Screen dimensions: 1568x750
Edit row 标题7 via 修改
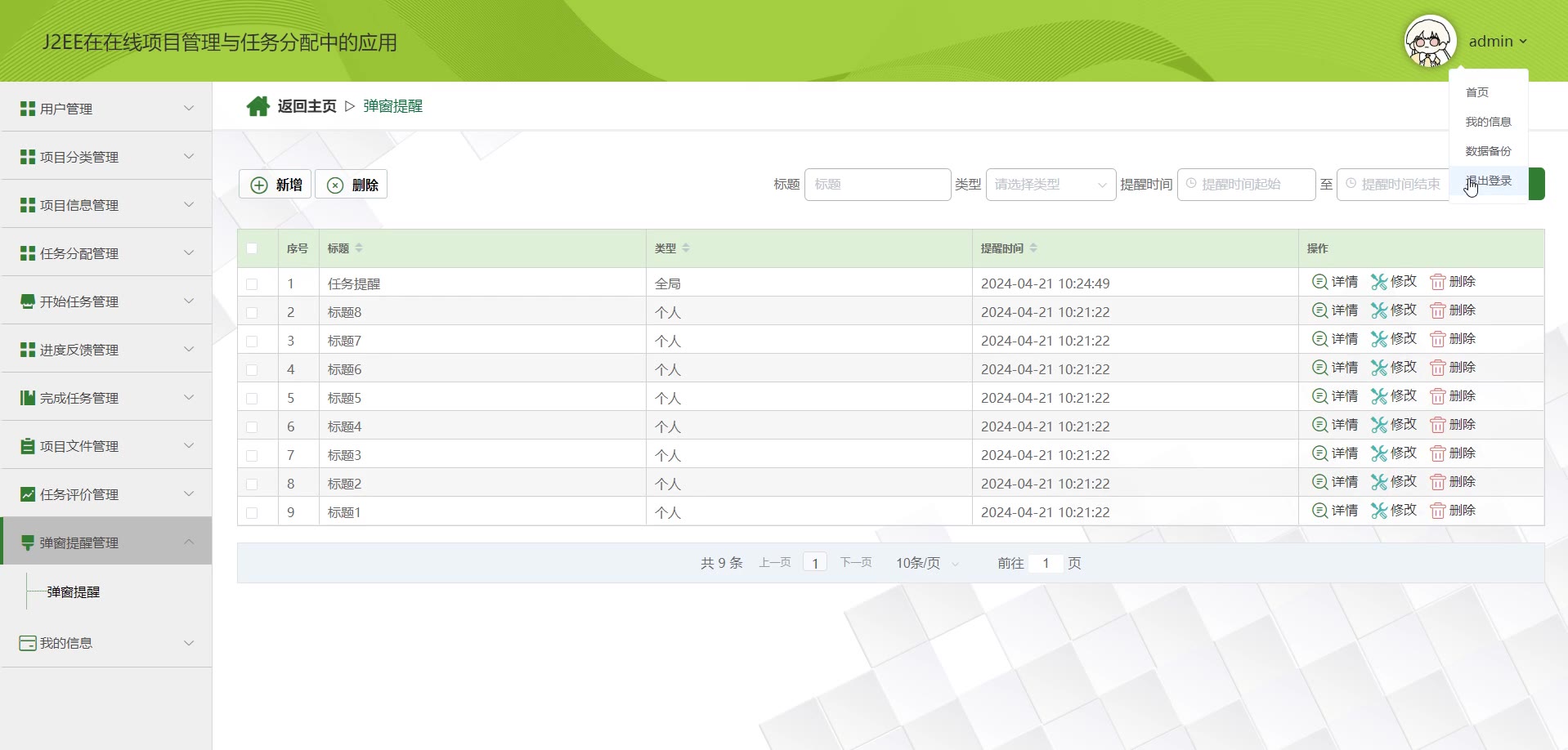1394,339
